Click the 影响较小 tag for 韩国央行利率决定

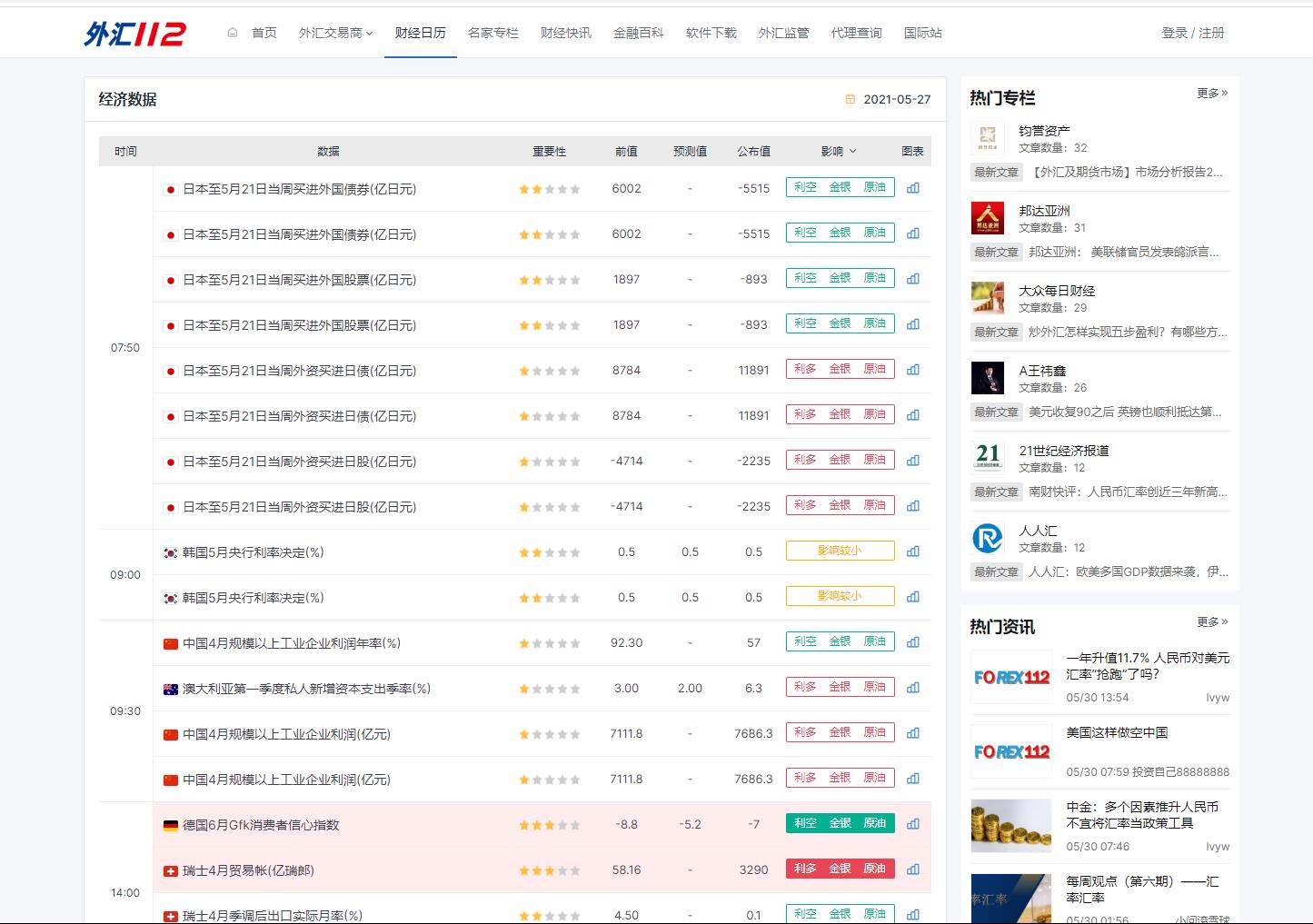pos(840,551)
